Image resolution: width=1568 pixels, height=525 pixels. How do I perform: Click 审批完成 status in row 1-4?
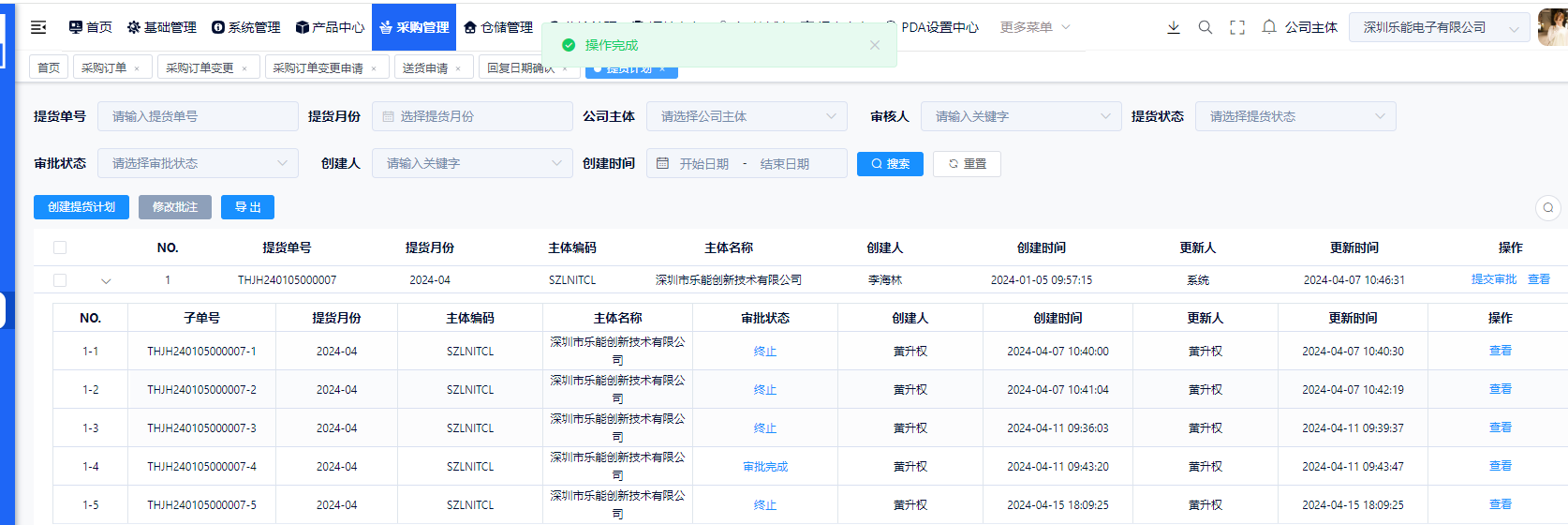click(765, 467)
